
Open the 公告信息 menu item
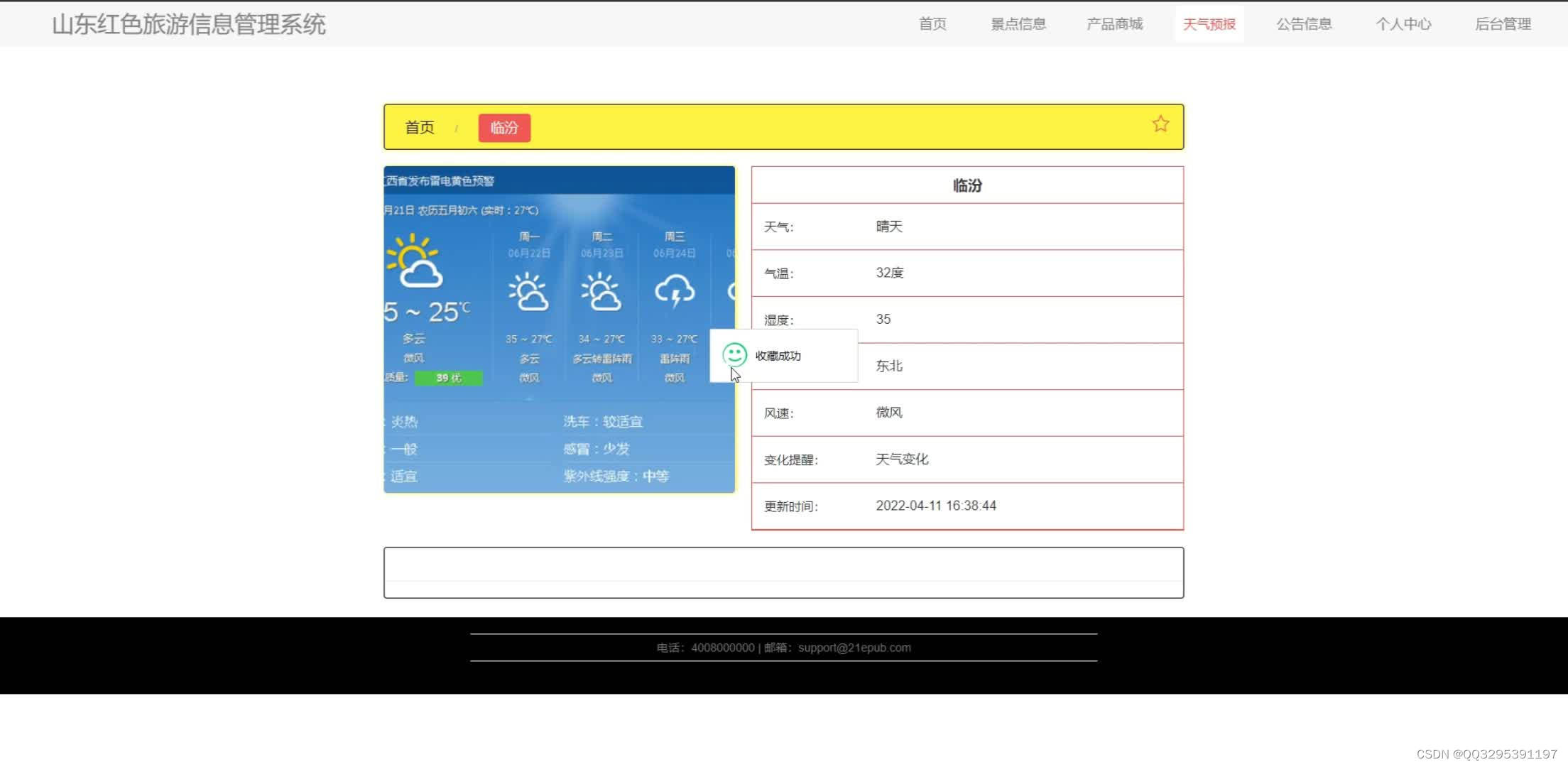1304,24
